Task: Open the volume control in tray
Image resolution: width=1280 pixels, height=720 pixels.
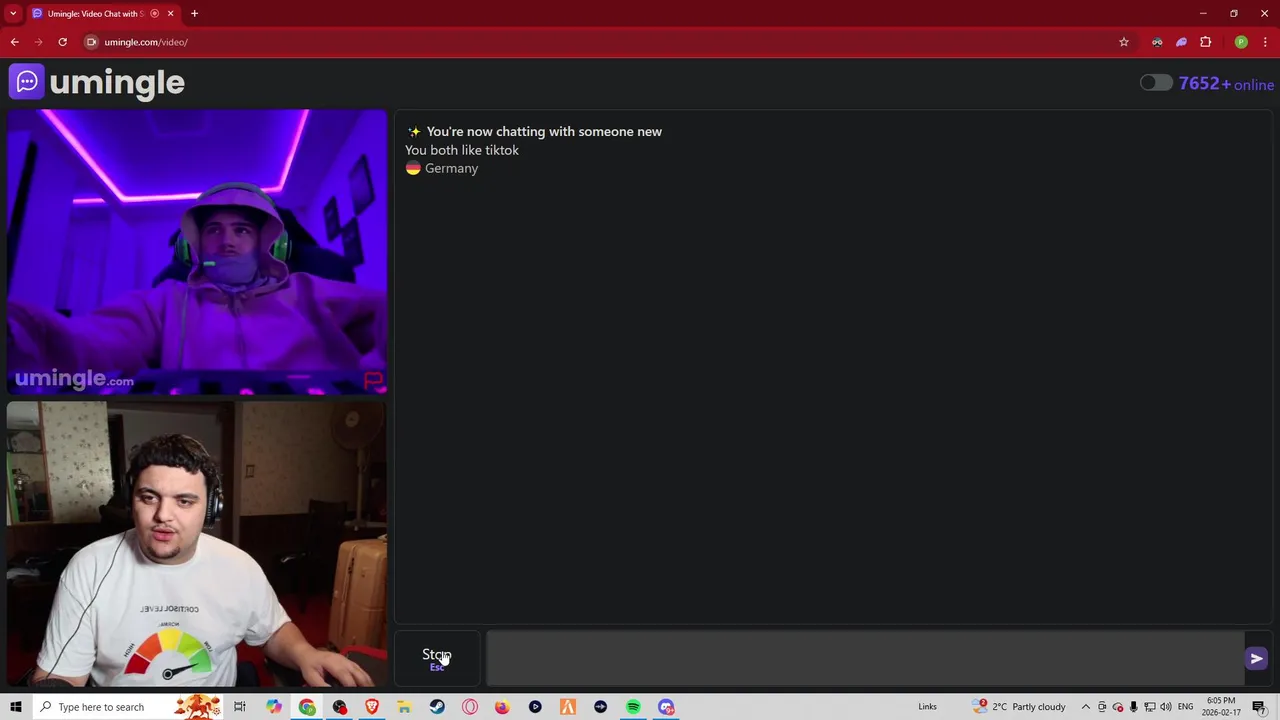Action: pos(1166,707)
